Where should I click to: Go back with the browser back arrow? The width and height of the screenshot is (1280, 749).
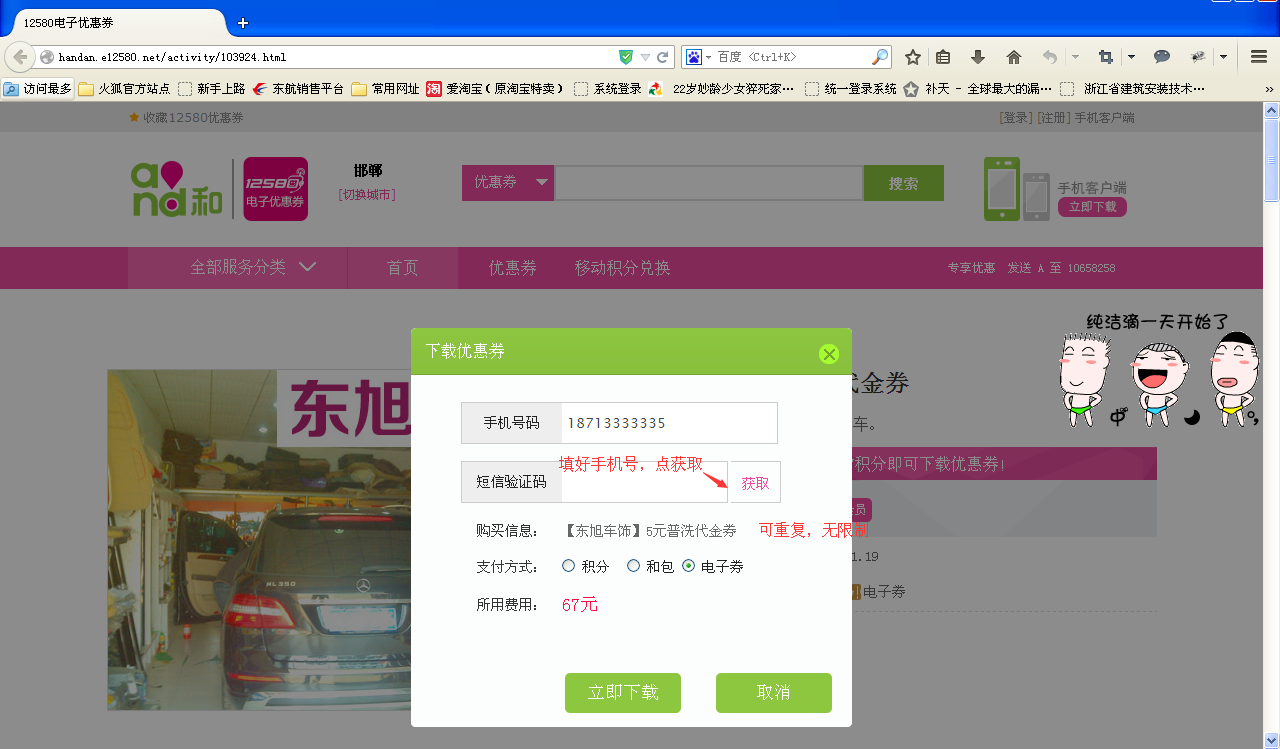(x=19, y=57)
